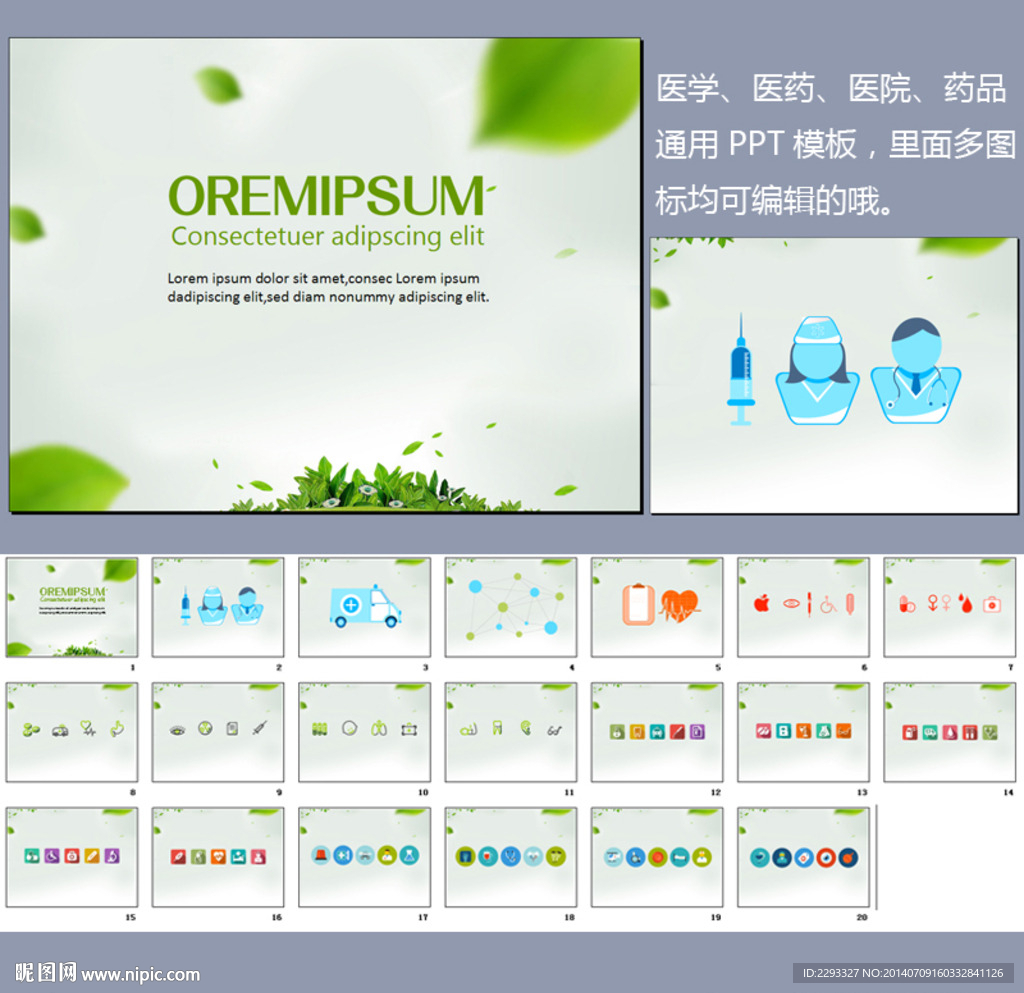Screen dimensions: 1024x993
Task: Select slide 1 title thumbnail
Action: pyautogui.click(x=72, y=607)
